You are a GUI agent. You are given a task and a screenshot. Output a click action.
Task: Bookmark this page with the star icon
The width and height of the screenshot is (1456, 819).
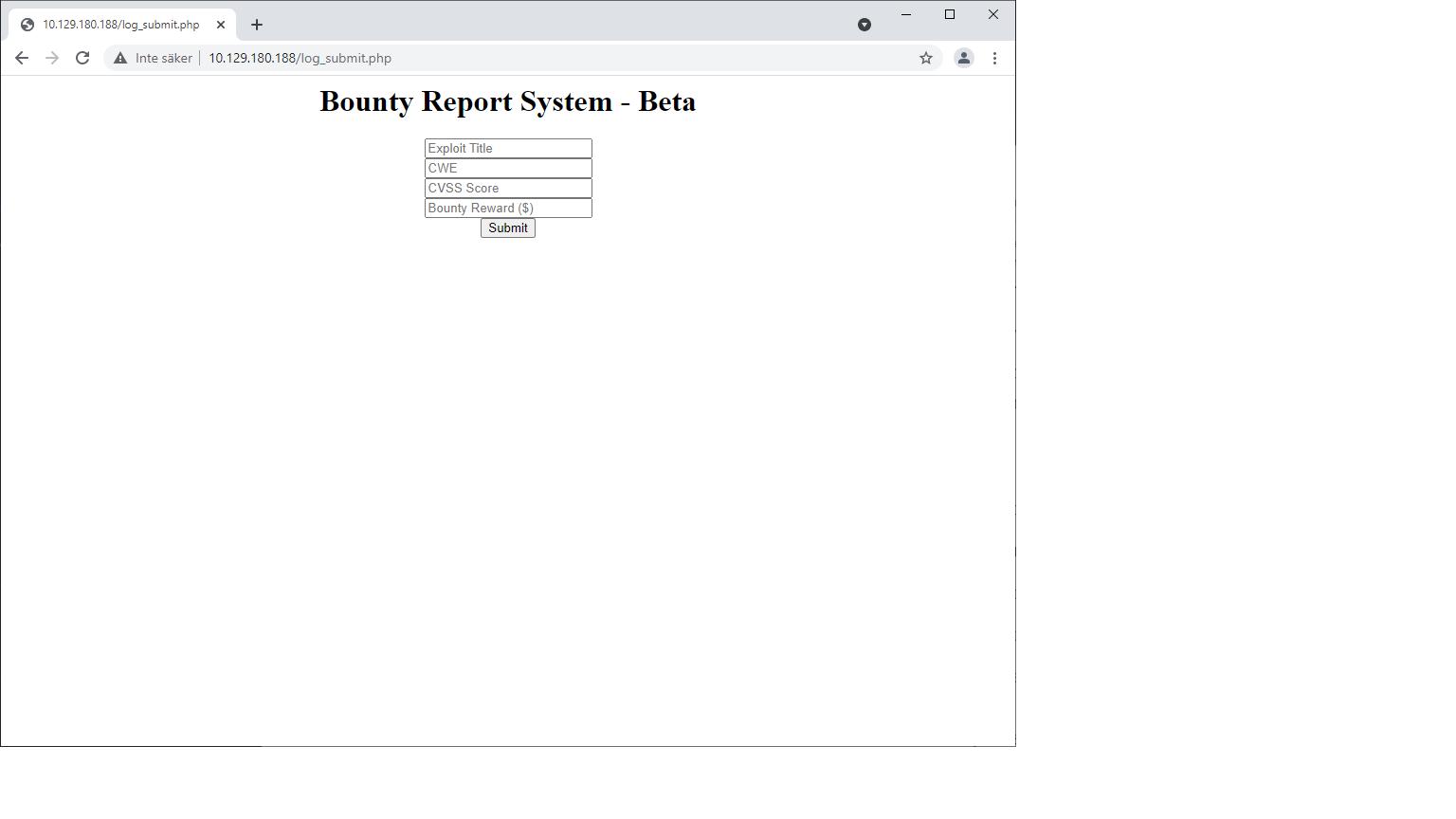pyautogui.click(x=926, y=58)
